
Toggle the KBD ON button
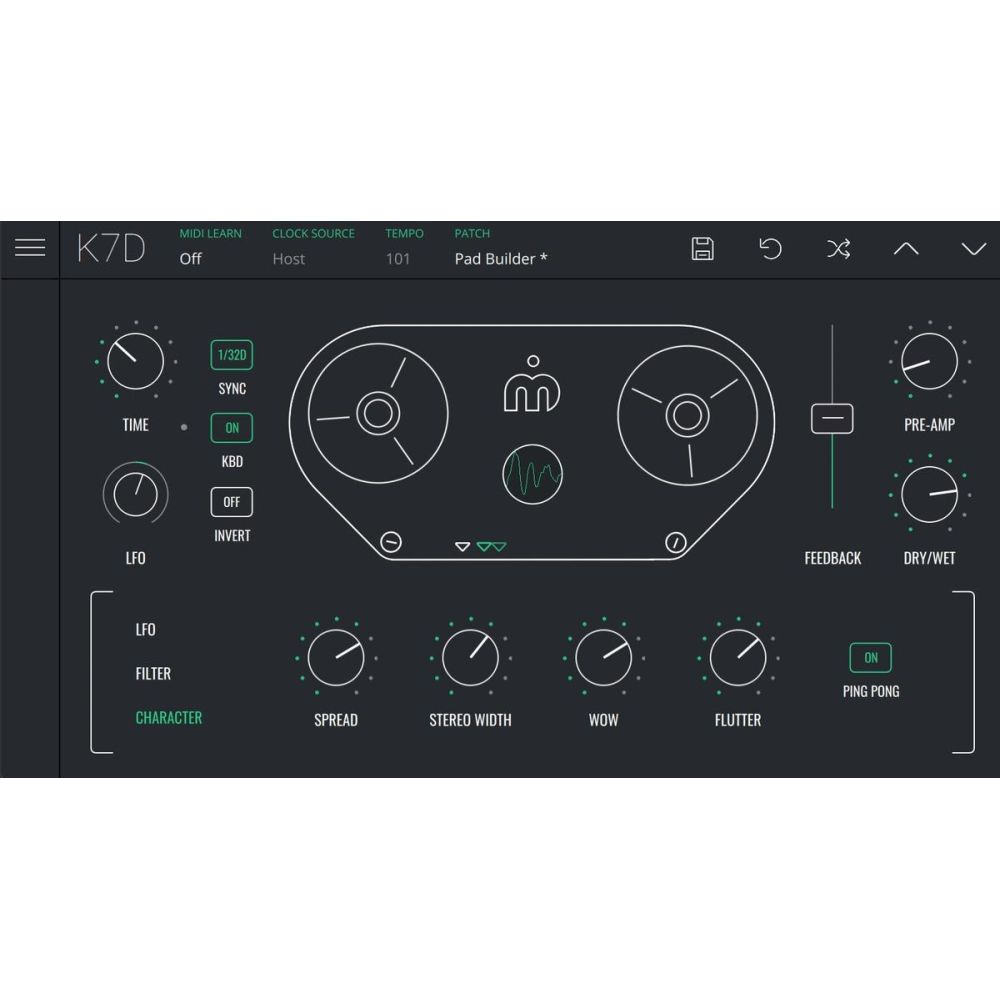(x=232, y=428)
